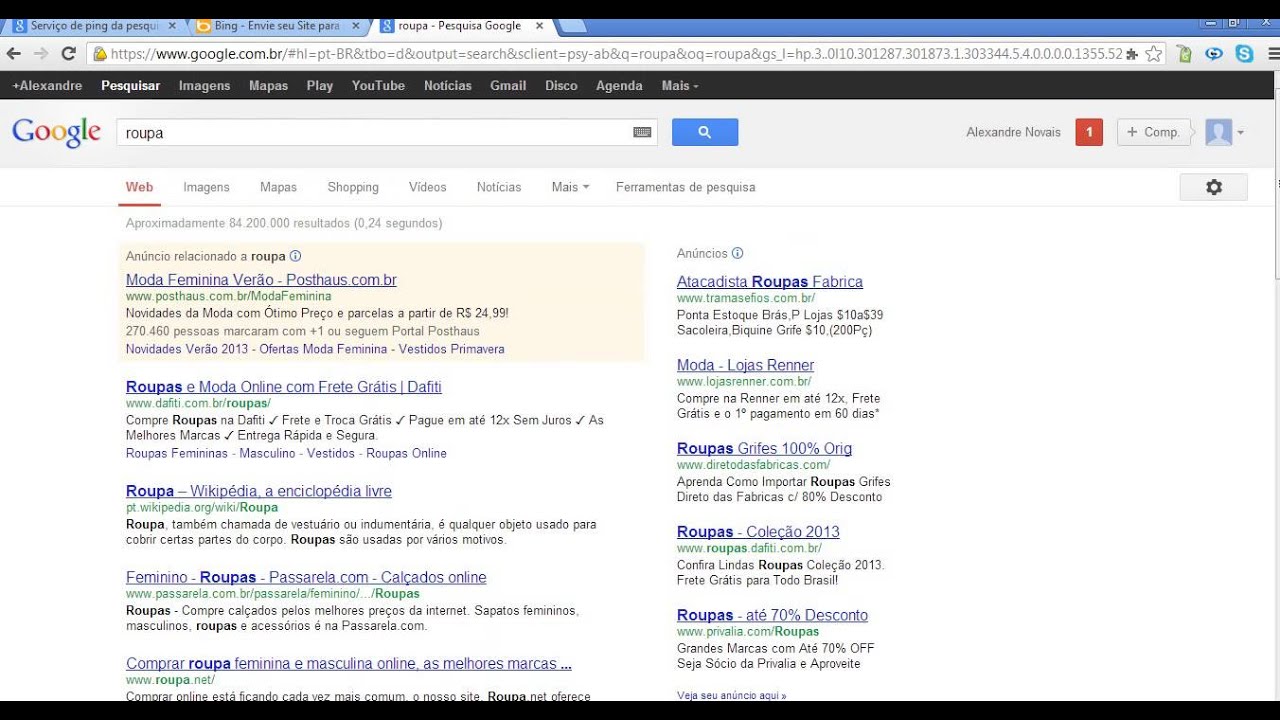1280x720 pixels.
Task: Click info icon next to 'Anúncios' heading
Action: click(x=737, y=253)
